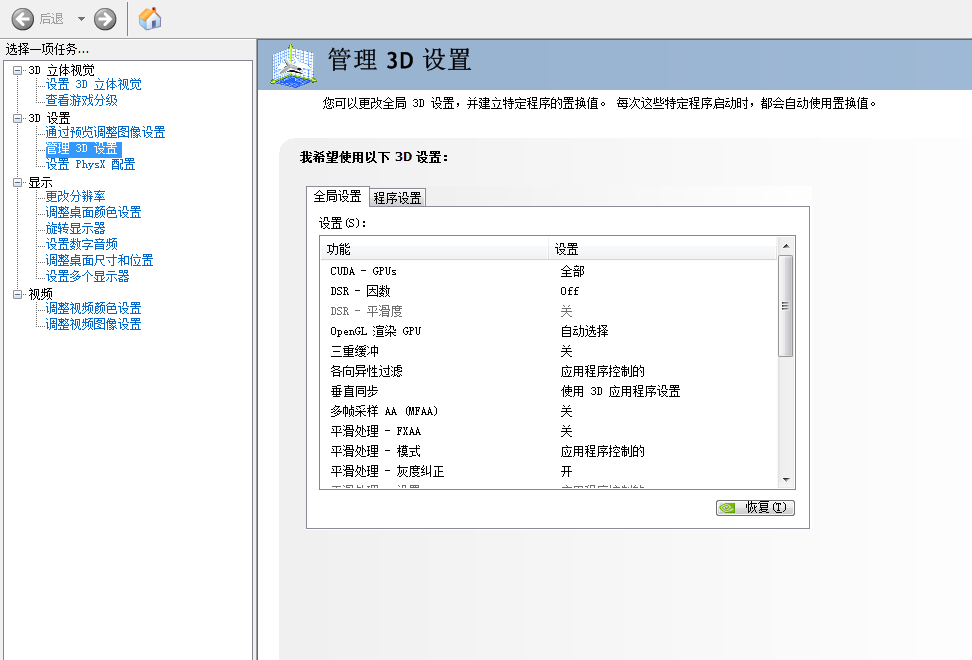Screen dimensions: 972x660
Task: Click the 全部 value for CUDA
Action: coord(572,271)
